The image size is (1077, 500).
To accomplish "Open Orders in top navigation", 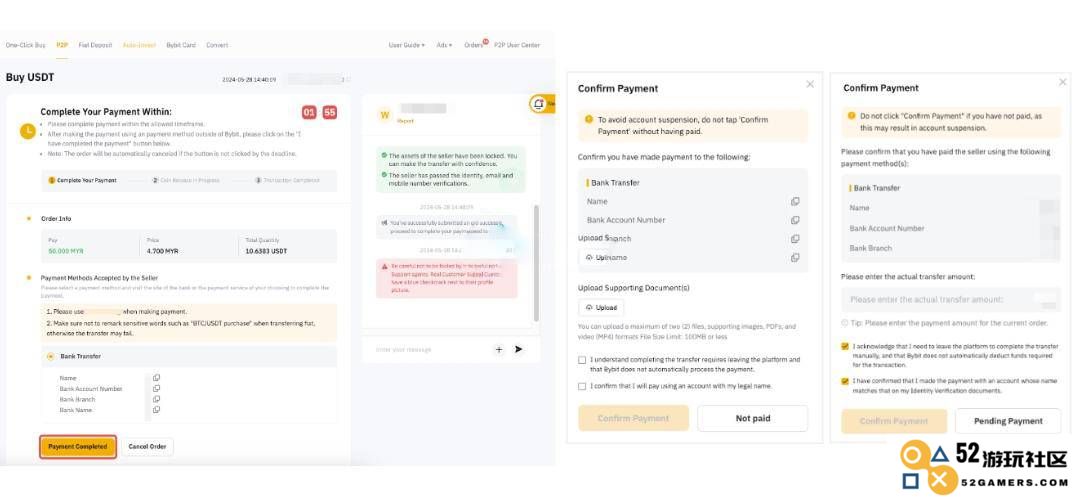I will click(474, 45).
